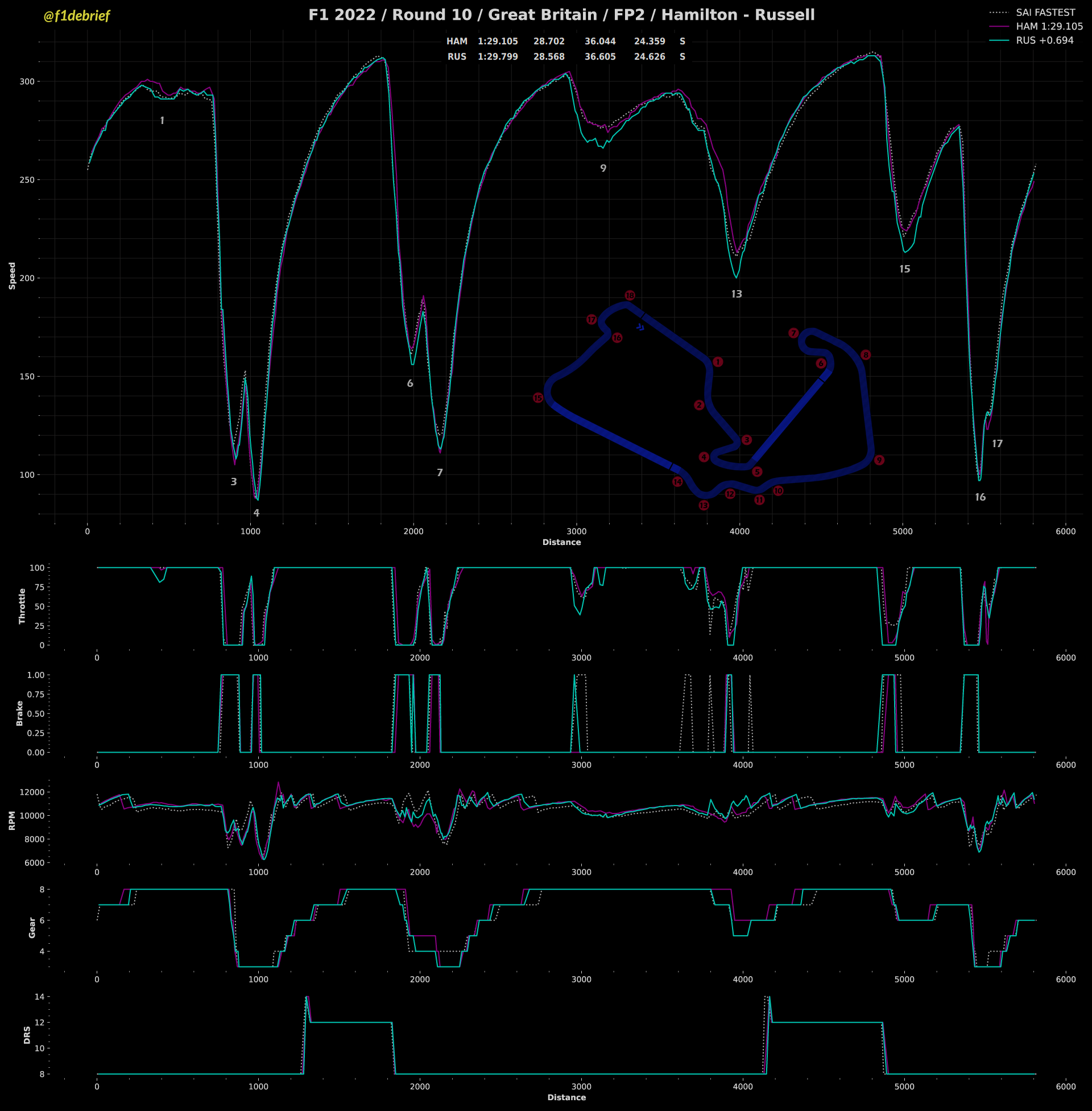
Task: Click the turn 1 marker on track map
Action: (x=718, y=362)
